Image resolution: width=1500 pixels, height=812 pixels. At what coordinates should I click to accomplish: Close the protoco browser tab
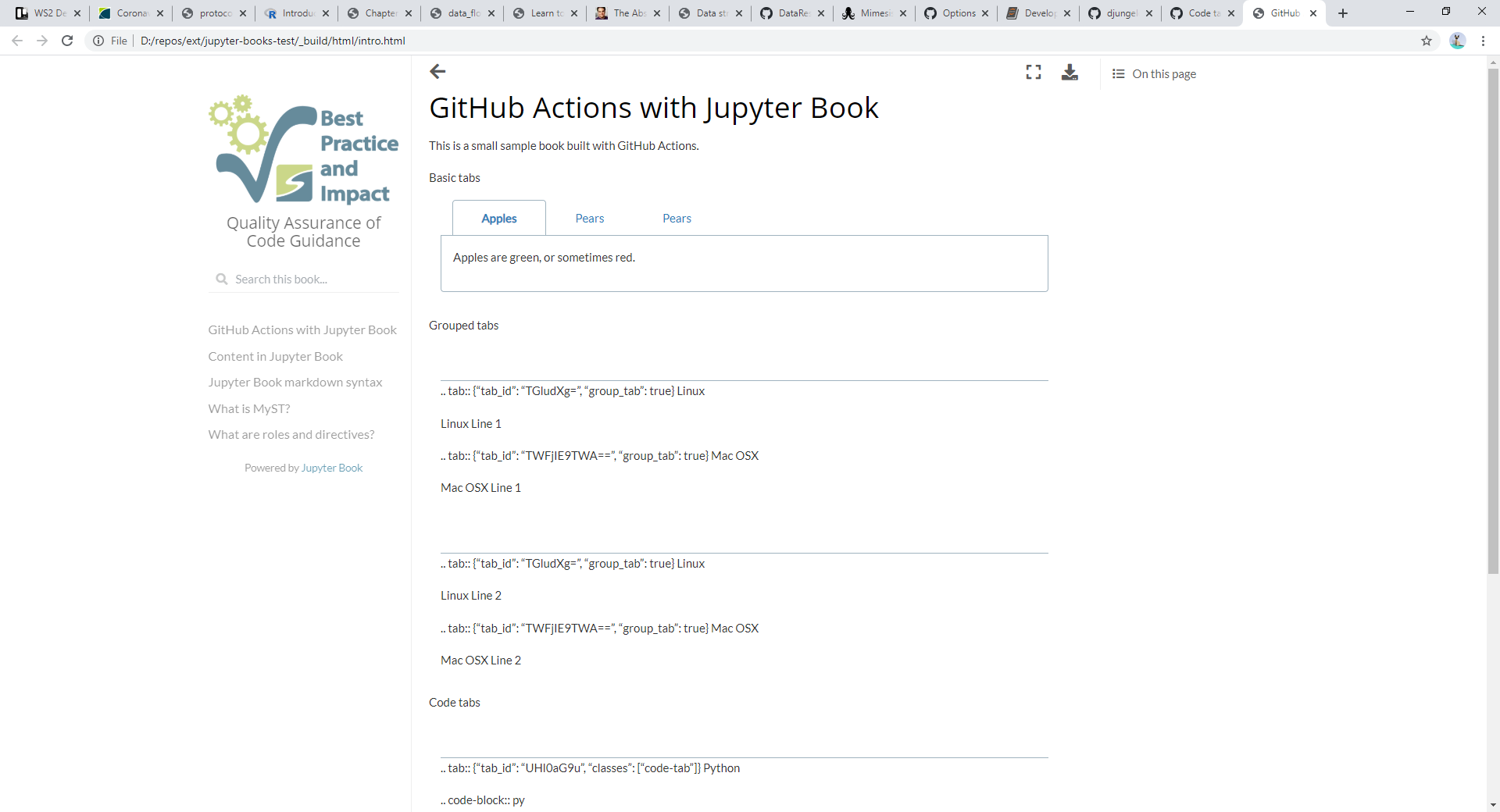click(x=243, y=13)
